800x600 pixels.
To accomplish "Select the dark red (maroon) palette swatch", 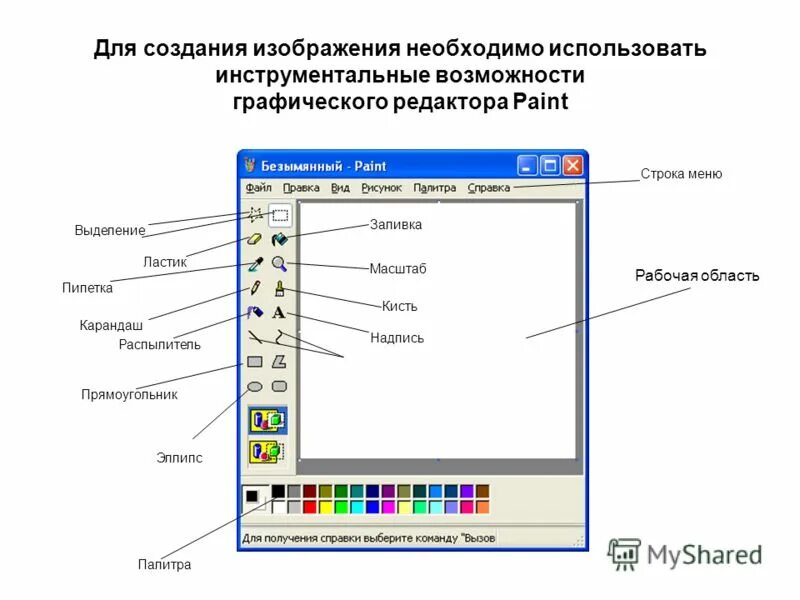I will tap(310, 491).
